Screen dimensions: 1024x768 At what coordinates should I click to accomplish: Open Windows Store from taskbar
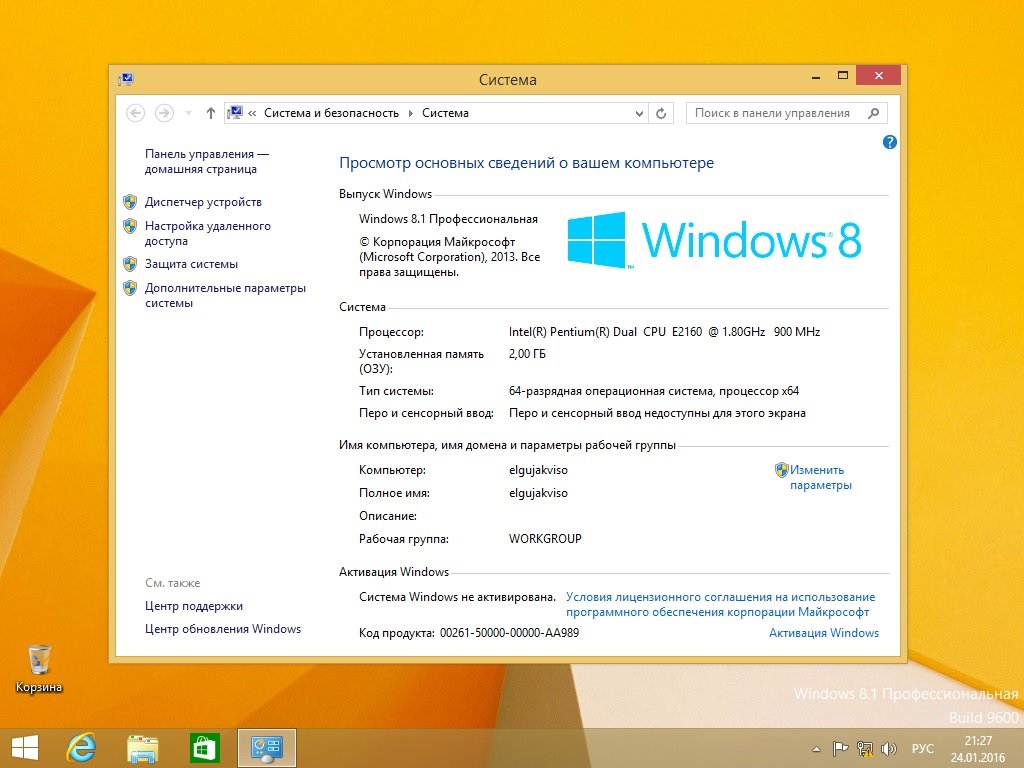204,748
